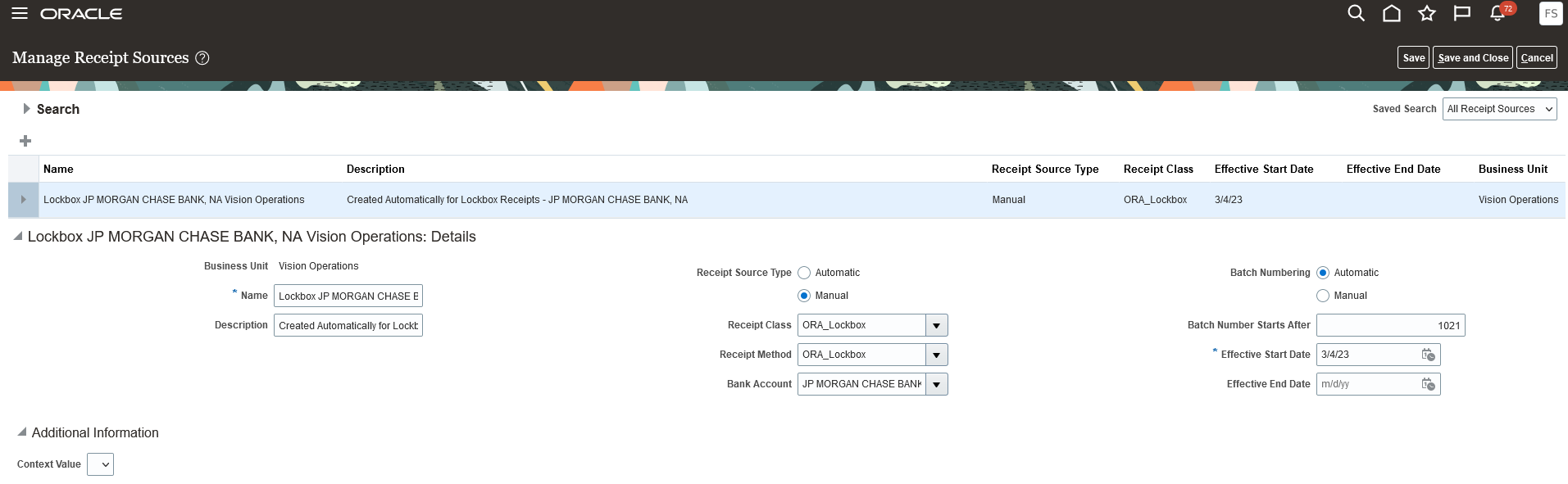Open the Bank Account dropdown

click(x=937, y=384)
